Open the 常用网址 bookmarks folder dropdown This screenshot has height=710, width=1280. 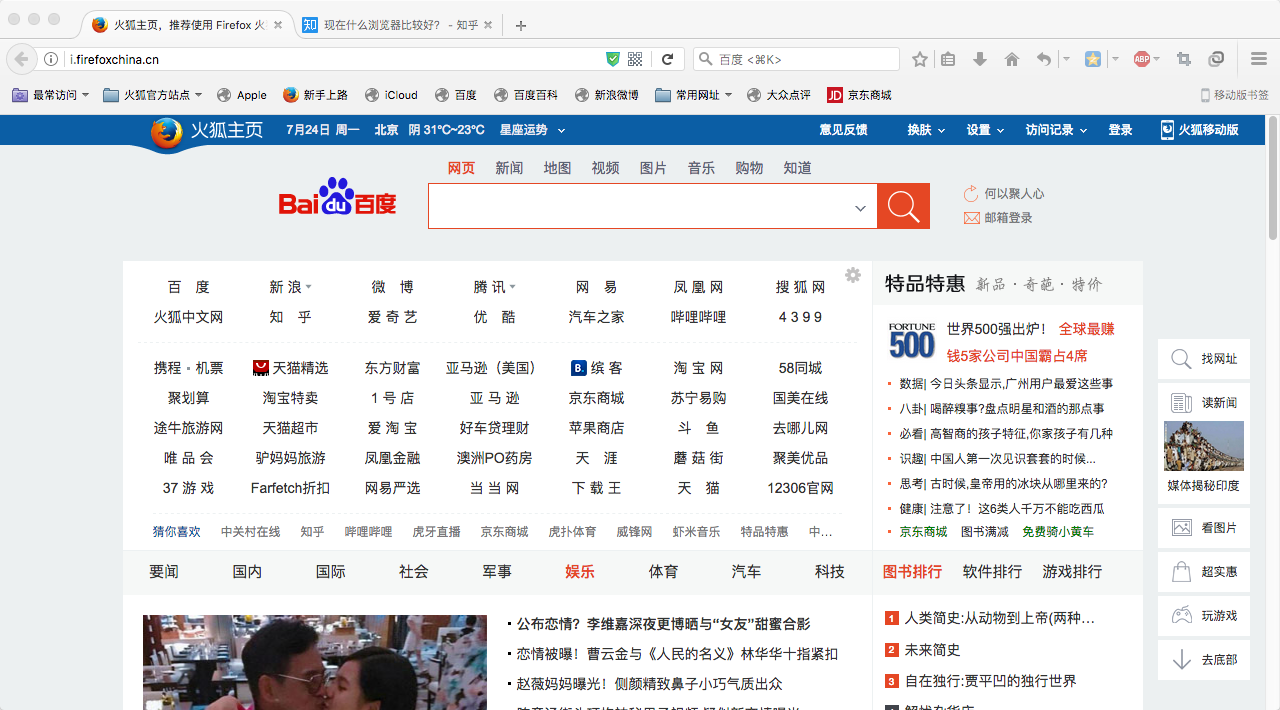(694, 95)
